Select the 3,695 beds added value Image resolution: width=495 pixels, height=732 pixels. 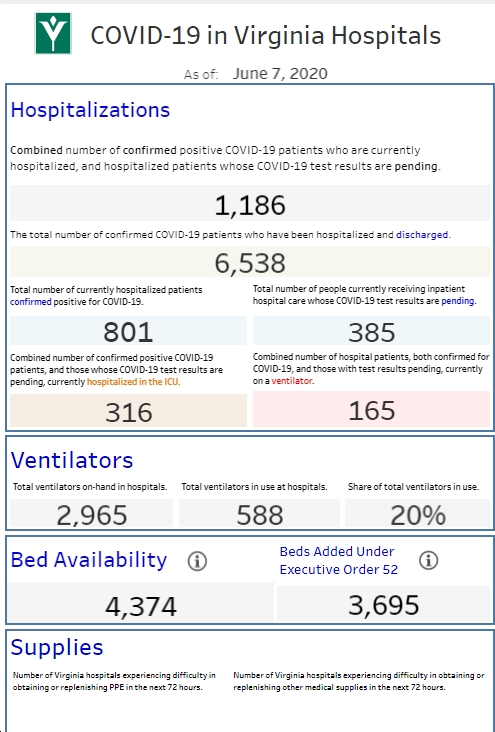(x=384, y=604)
